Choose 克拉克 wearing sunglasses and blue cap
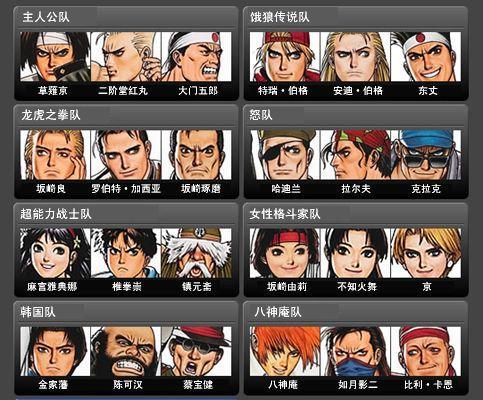Screen dimensions: 483x400 [x=426, y=155]
